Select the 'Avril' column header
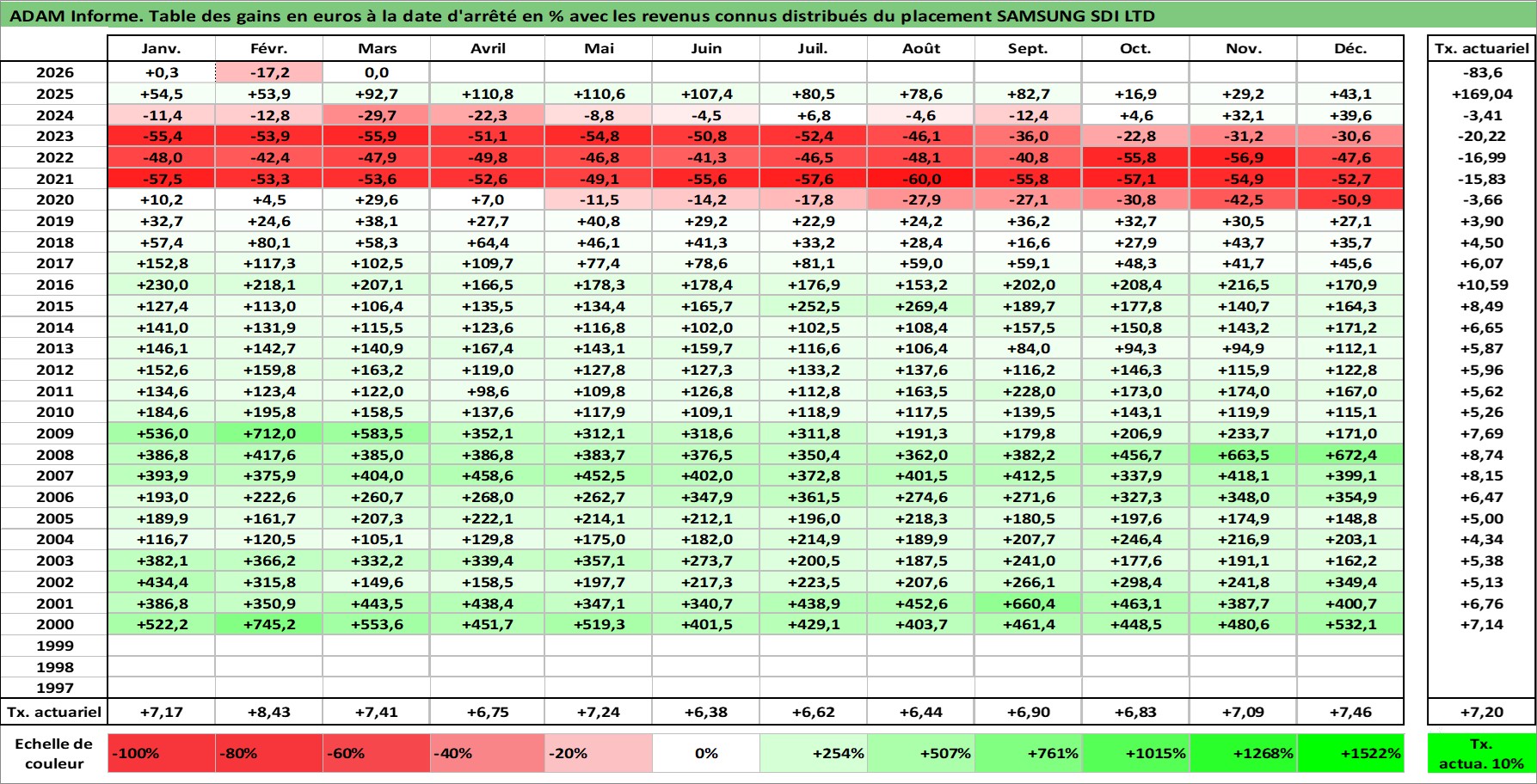 click(488, 49)
